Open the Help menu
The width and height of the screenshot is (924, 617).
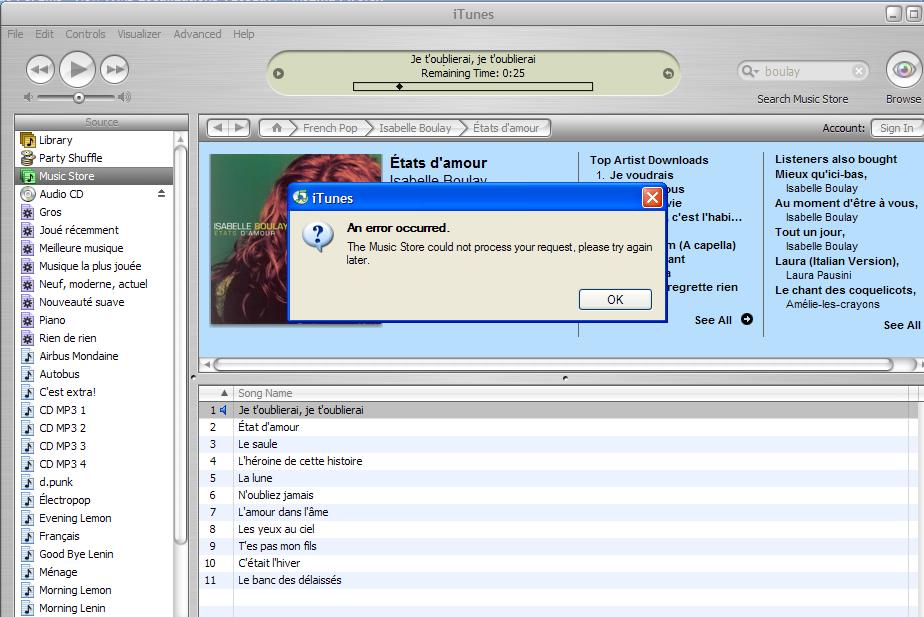click(x=243, y=34)
